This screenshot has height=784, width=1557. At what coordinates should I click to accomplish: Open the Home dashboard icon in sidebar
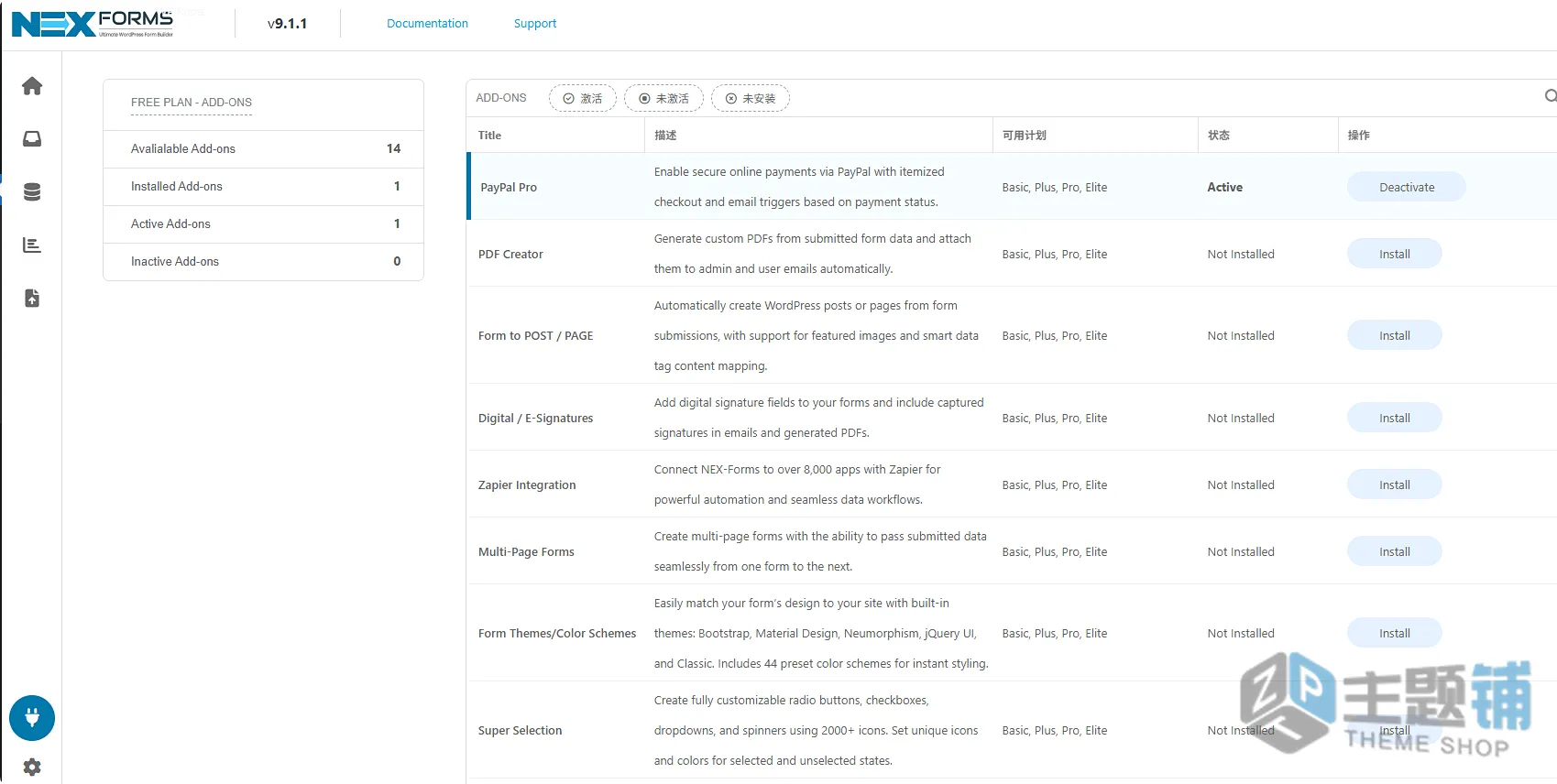(32, 86)
